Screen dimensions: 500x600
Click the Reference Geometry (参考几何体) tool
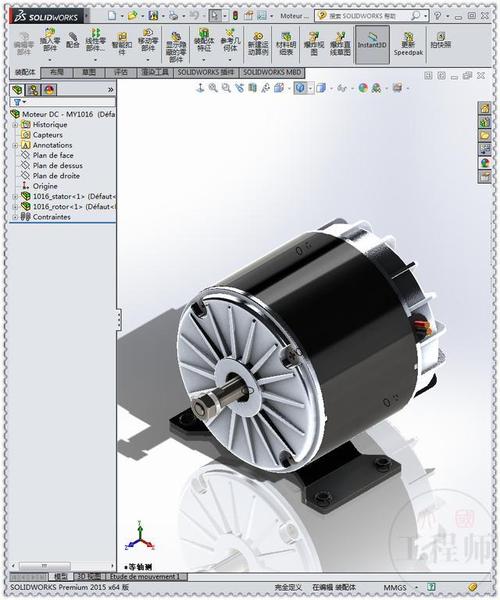[230, 40]
